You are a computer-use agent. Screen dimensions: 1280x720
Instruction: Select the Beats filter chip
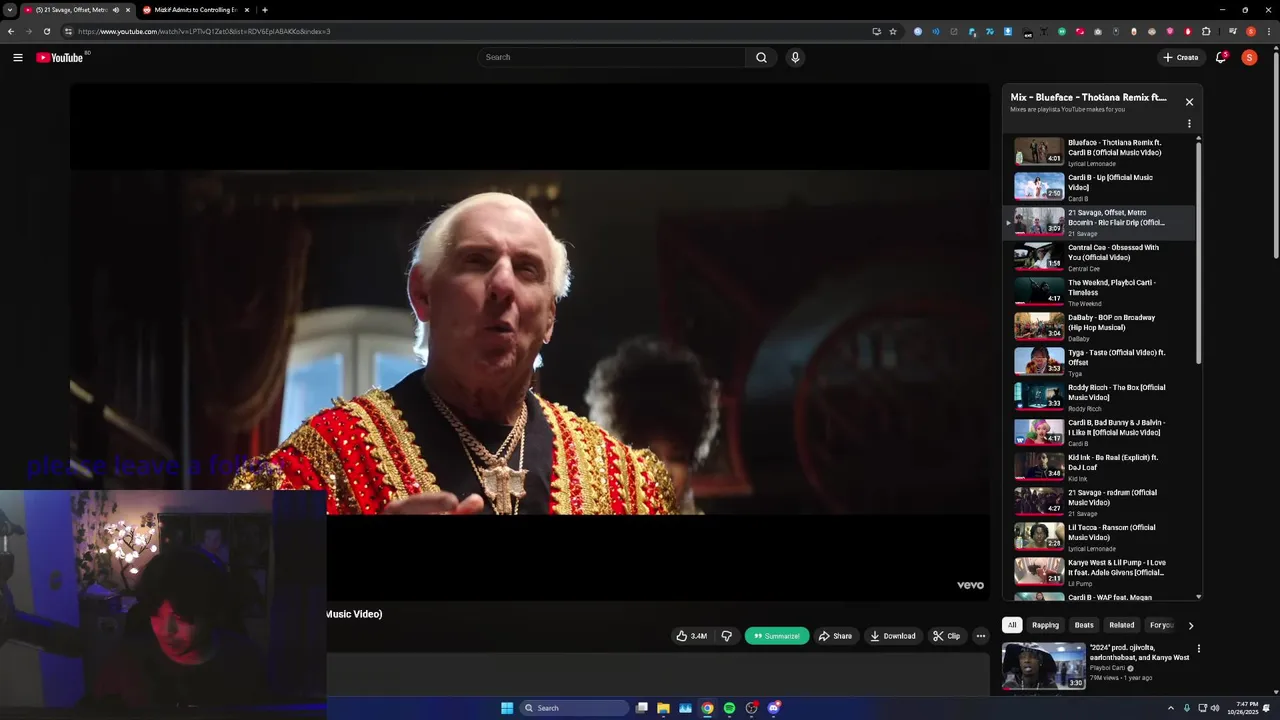pyautogui.click(x=1084, y=625)
